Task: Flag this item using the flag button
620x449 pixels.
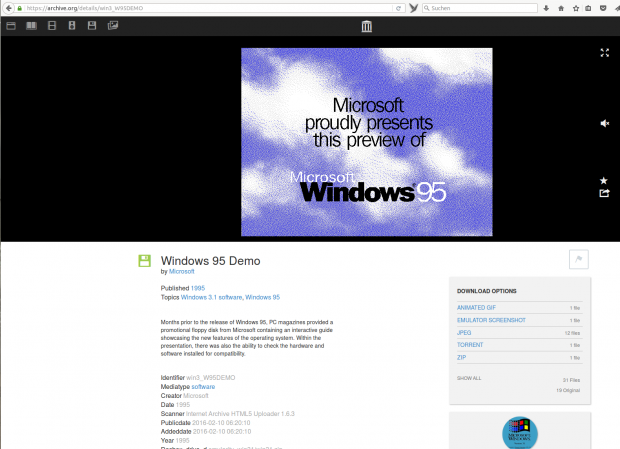Action: click(578, 259)
